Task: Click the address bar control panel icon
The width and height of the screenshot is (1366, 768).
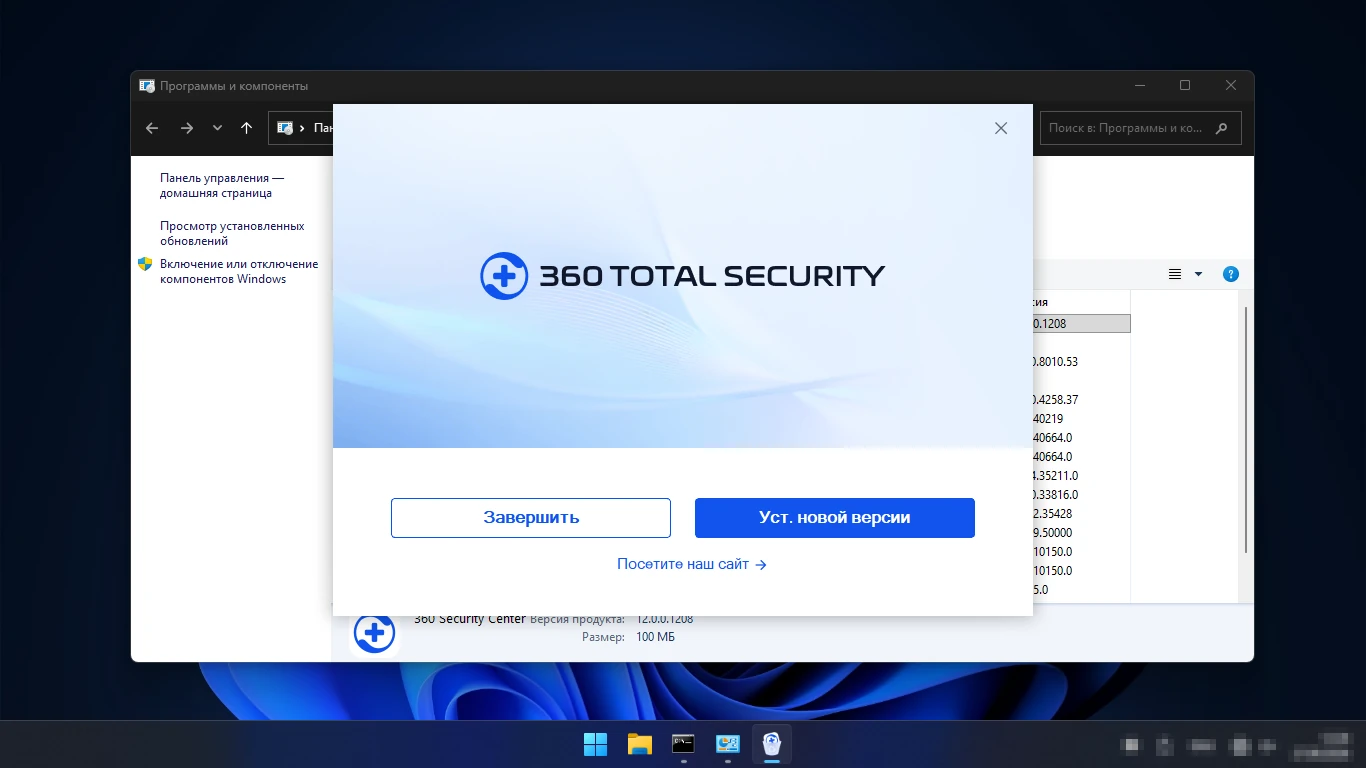Action: point(285,128)
